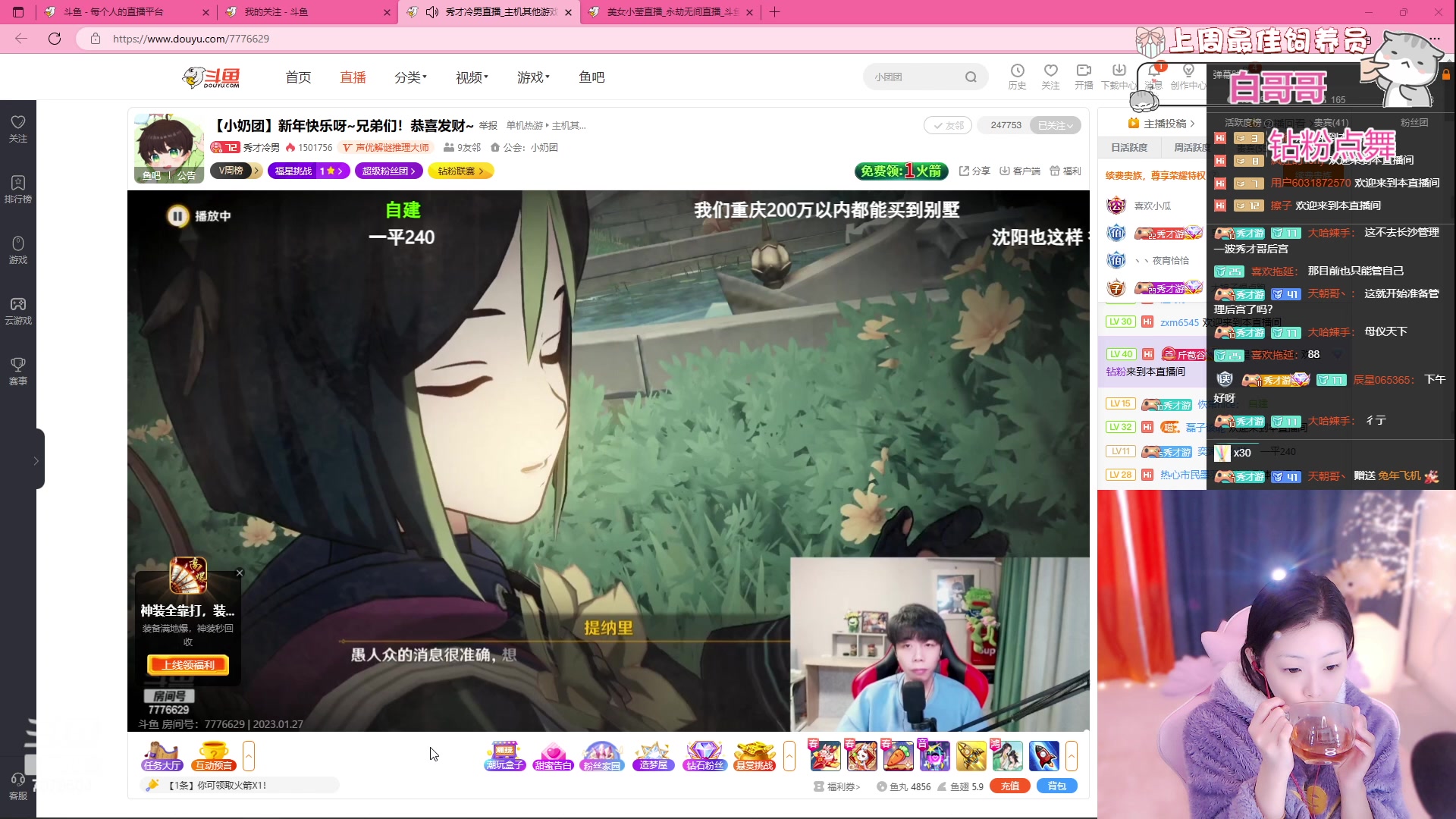Expand 主播投稿 chevron
1456x819 pixels.
tap(1192, 124)
